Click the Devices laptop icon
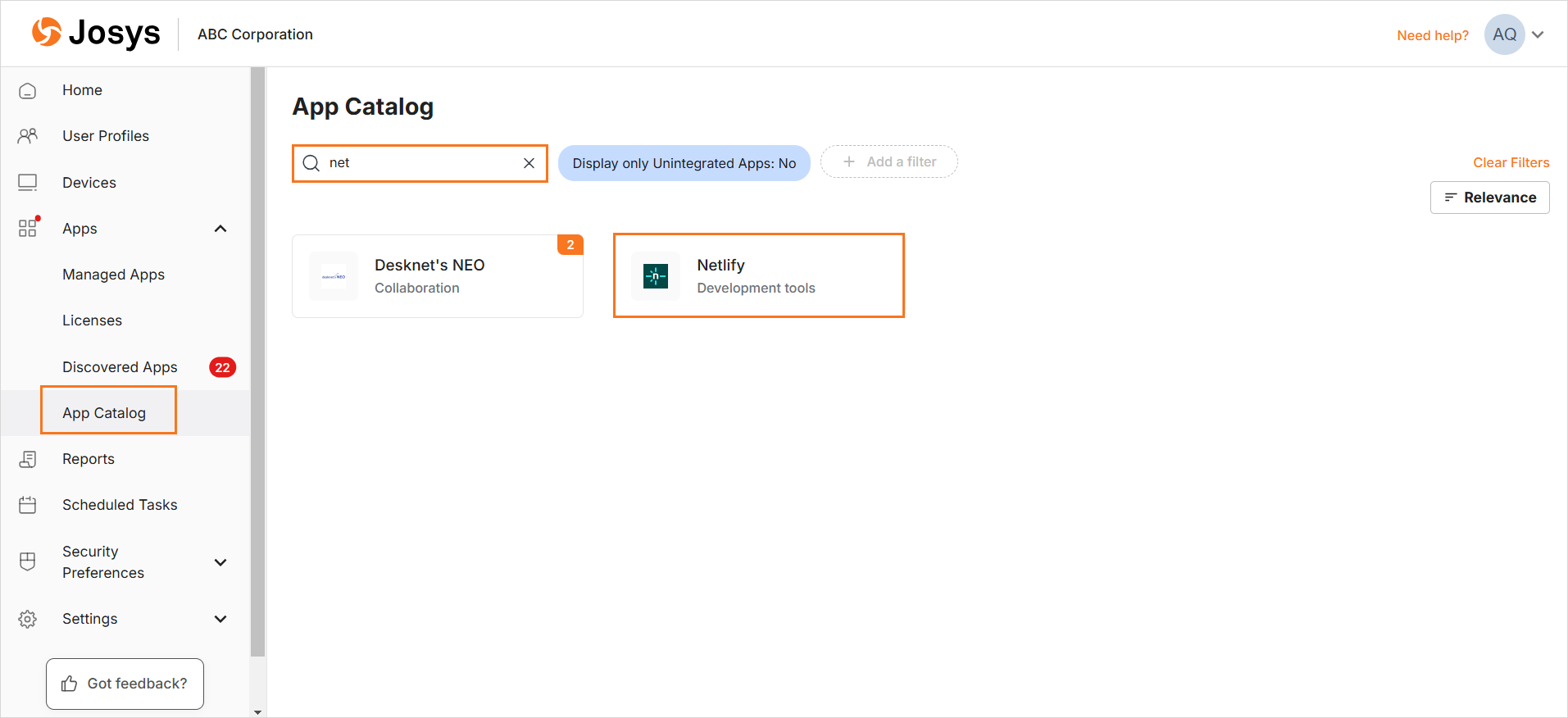Image resolution: width=1568 pixels, height=718 pixels. (x=28, y=183)
